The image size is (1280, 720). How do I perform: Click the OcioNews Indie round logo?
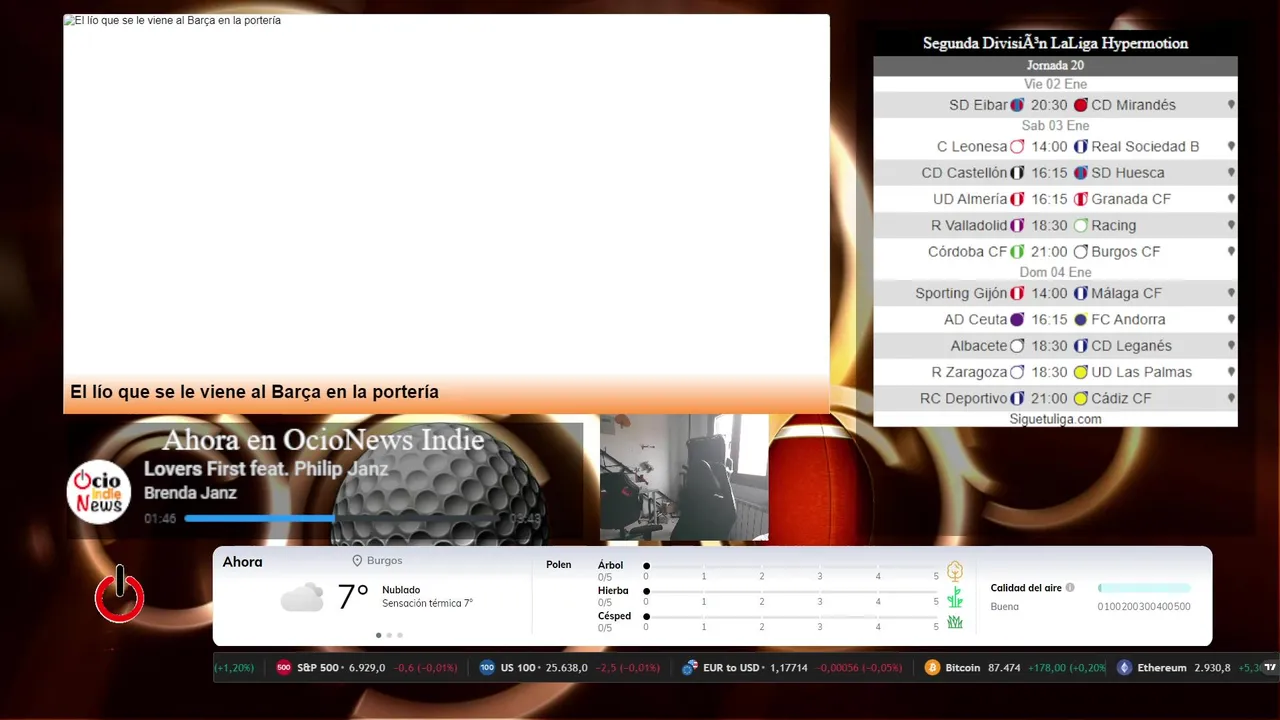point(99,491)
